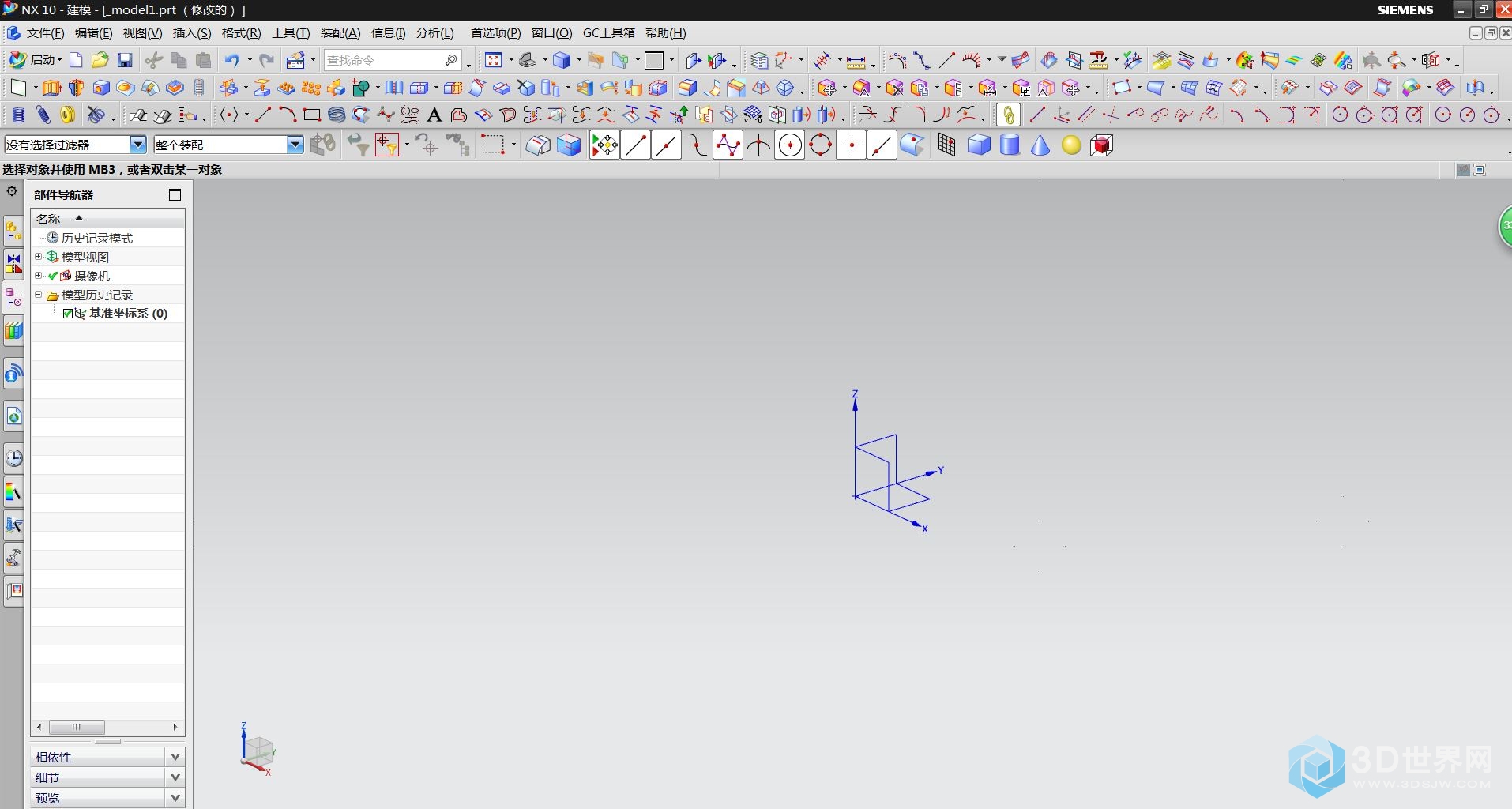1512x809 pixels.
Task: Select the Text (A) tool
Action: (x=434, y=115)
